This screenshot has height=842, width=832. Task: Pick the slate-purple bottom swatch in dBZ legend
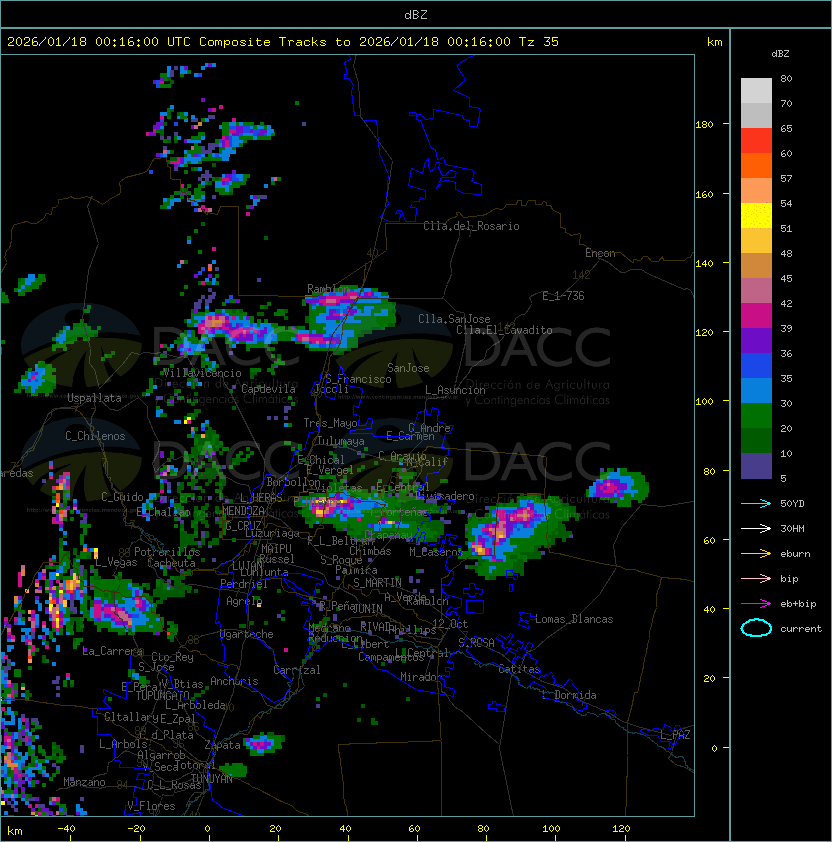click(756, 466)
